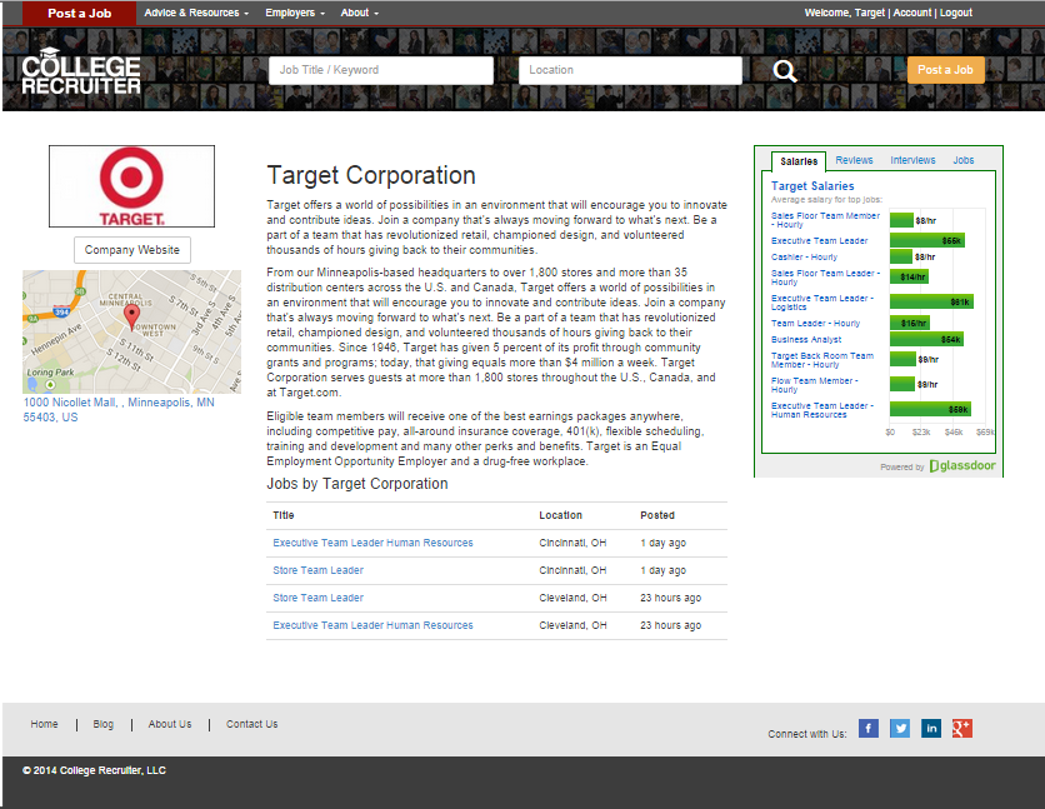Expand the About dropdown menu
Screen dimensions: 1045x809
(x=359, y=13)
